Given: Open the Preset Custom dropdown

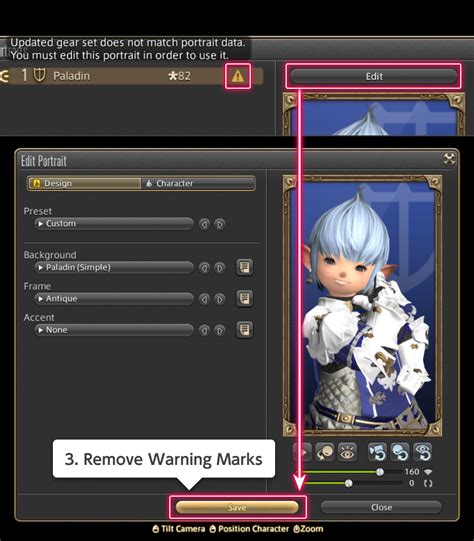Looking at the screenshot, I should tap(114, 224).
